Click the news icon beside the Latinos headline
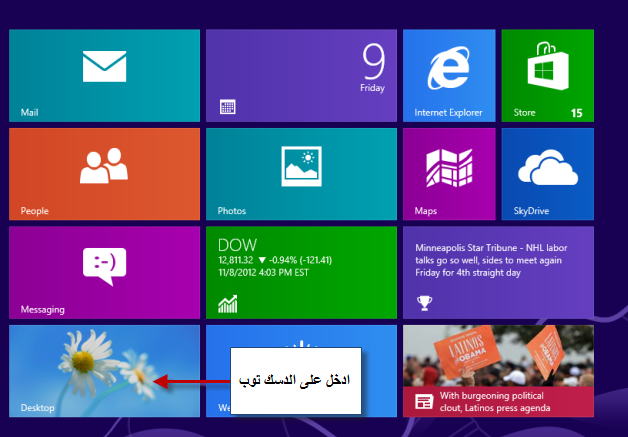The image size is (628, 437). (424, 401)
